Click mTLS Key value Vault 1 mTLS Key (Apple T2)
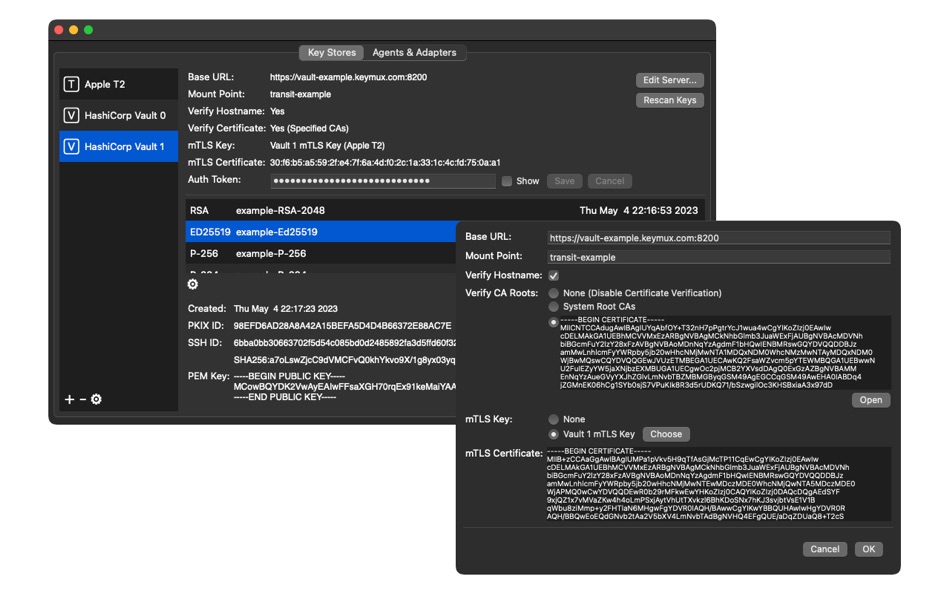Screen dimensions: 950x594 (327, 145)
